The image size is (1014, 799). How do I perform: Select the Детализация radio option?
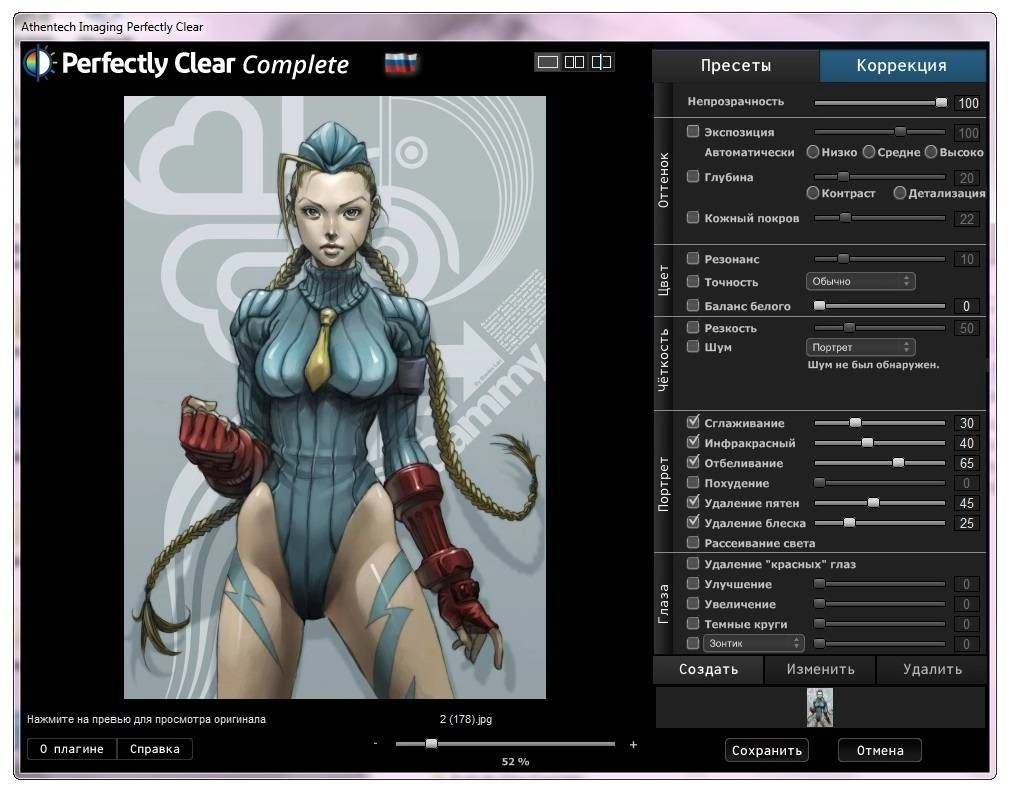[900, 193]
